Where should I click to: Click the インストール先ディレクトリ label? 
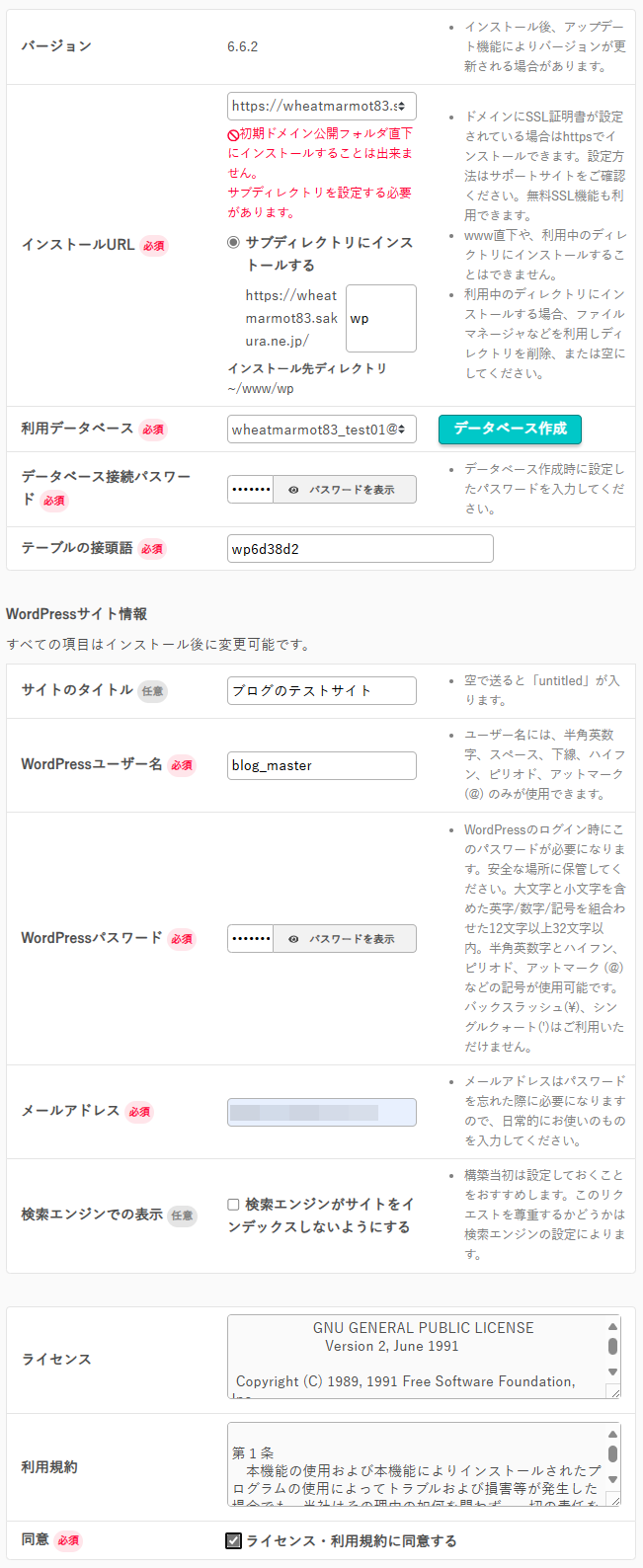pos(307,368)
